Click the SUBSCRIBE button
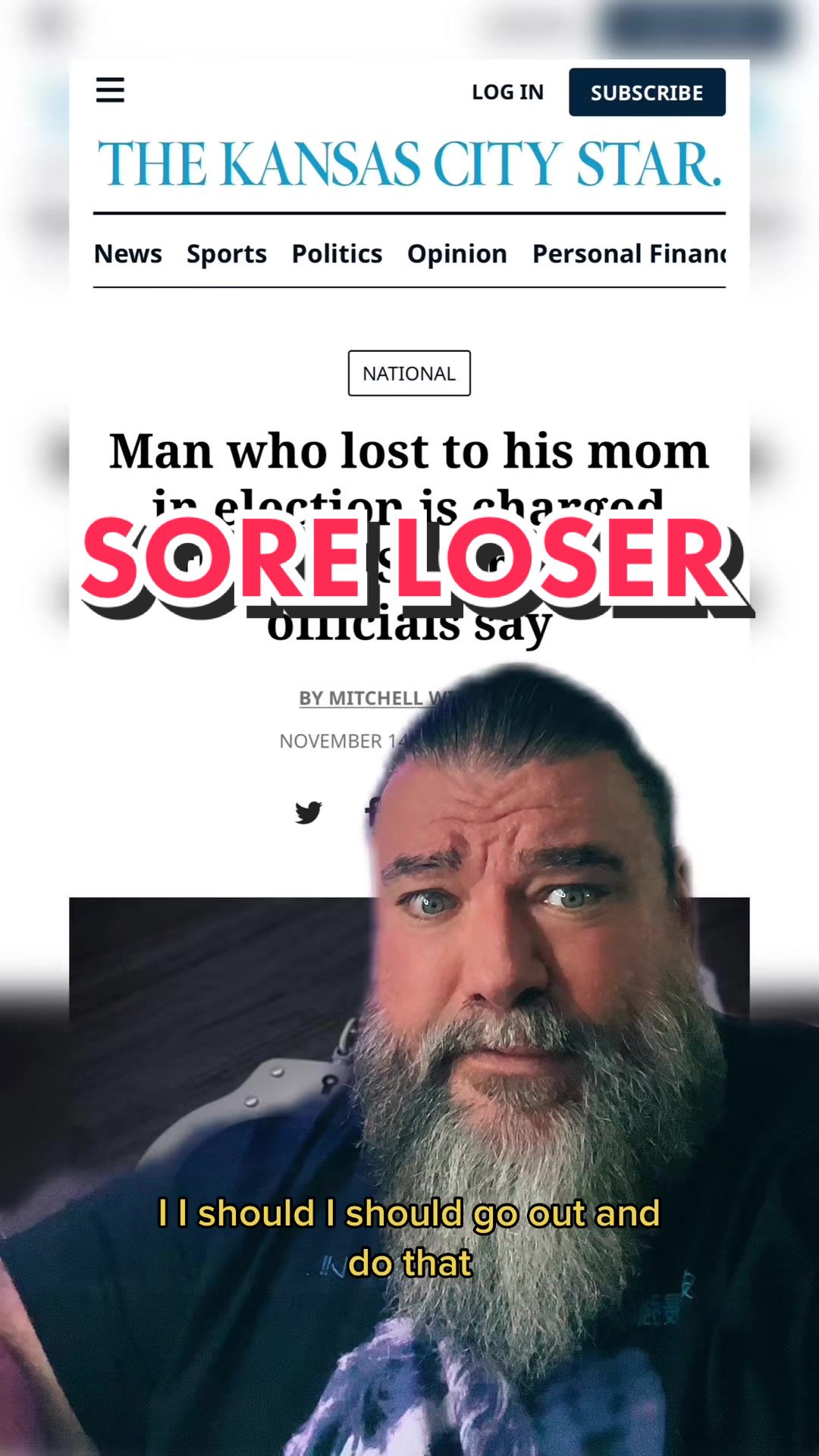Viewport: 819px width, 1456px height. tap(647, 93)
